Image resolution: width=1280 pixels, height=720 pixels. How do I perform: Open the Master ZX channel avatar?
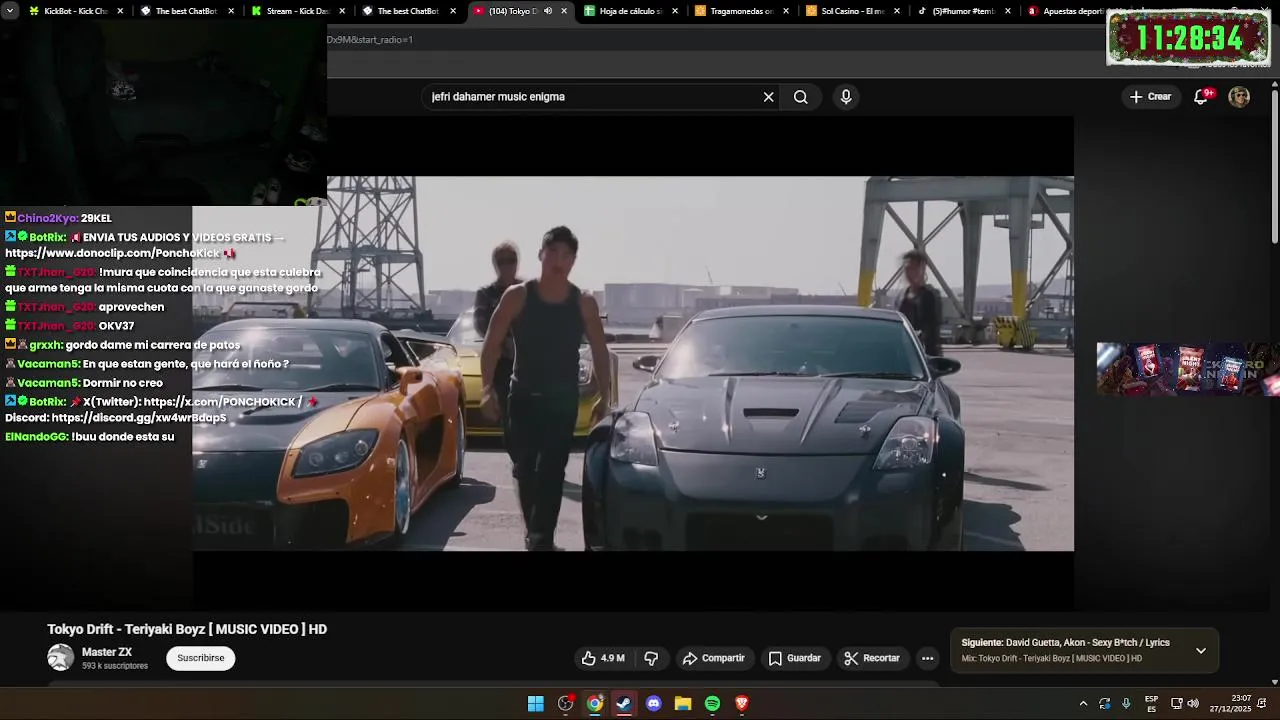pos(61,657)
